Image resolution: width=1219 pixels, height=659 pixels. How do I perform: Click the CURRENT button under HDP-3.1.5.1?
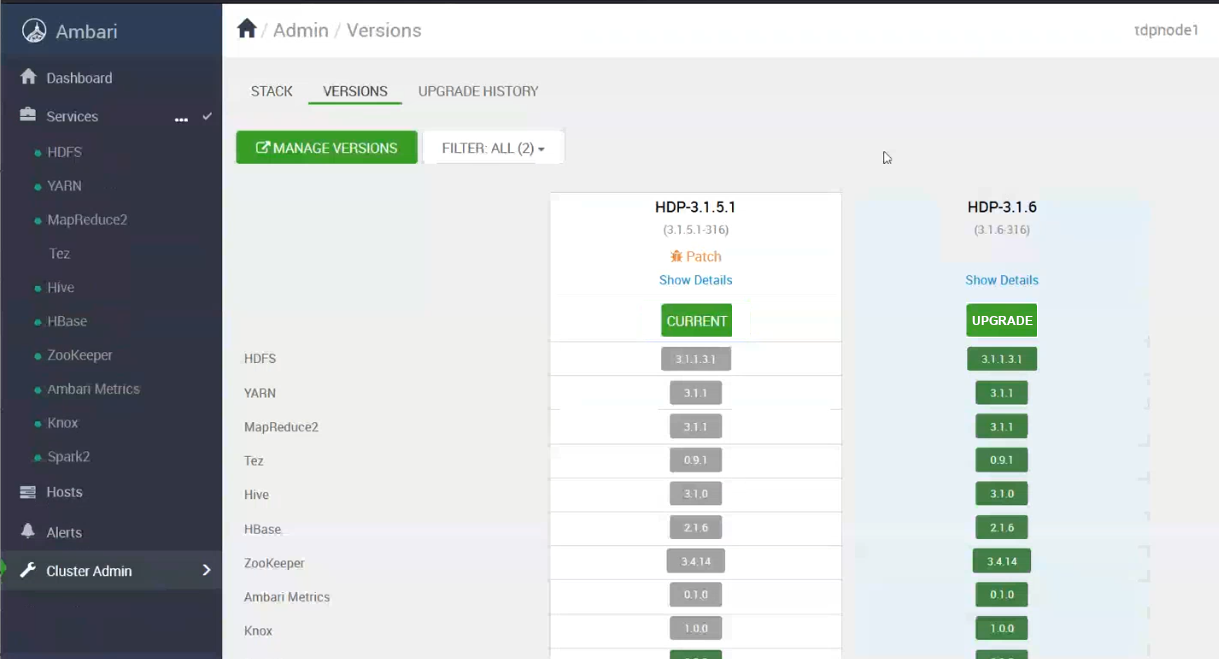point(696,321)
